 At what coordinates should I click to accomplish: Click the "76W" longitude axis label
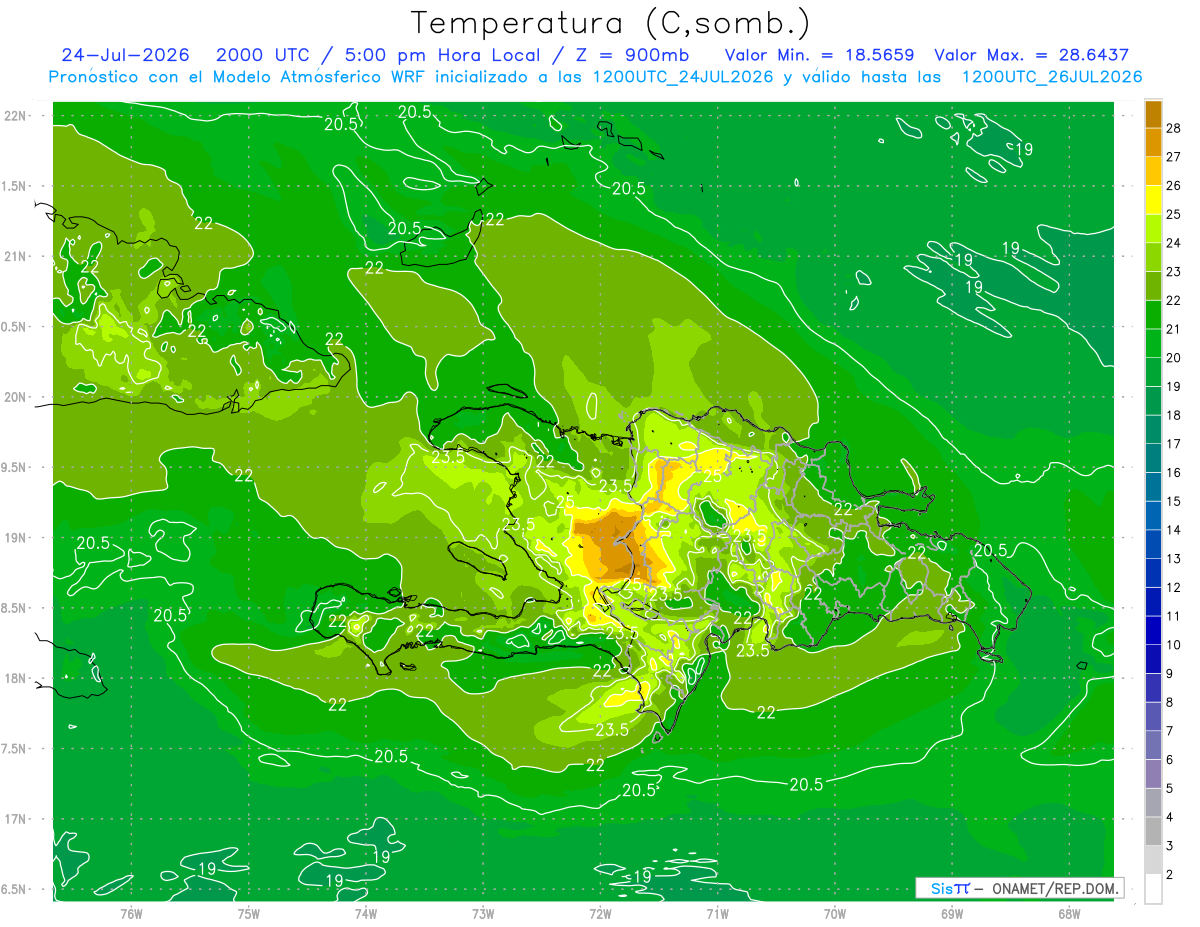[131, 913]
